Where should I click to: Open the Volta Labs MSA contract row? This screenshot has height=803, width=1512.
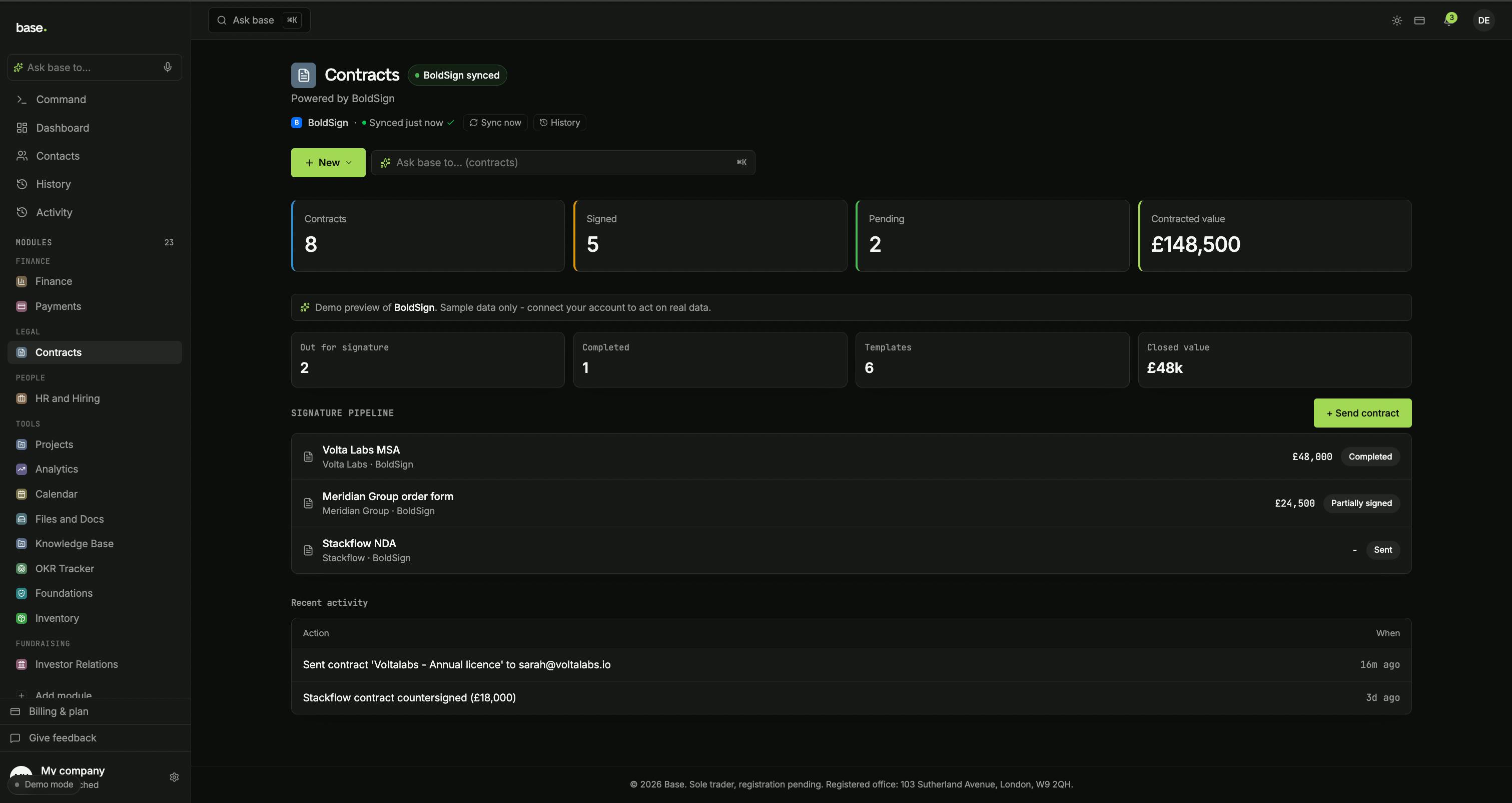point(851,457)
